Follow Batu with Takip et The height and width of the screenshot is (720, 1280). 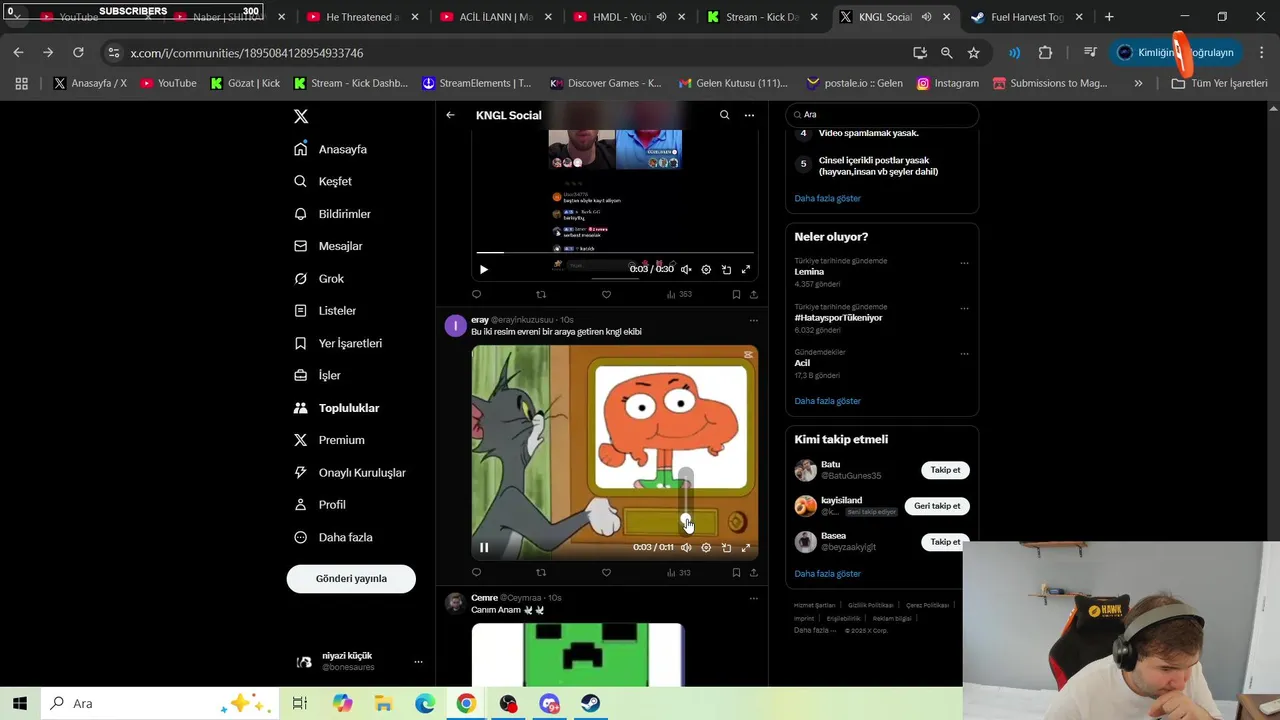coord(945,470)
